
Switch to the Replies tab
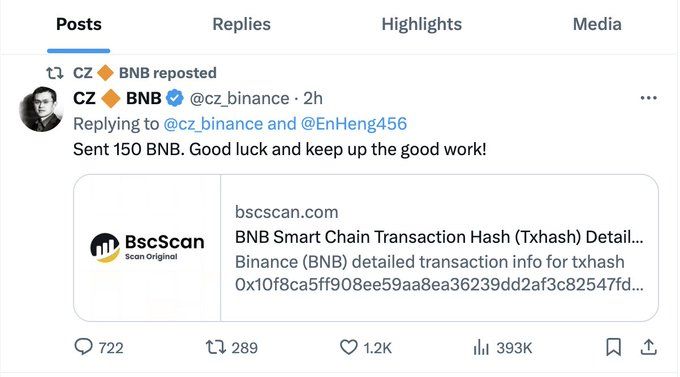pos(241,24)
